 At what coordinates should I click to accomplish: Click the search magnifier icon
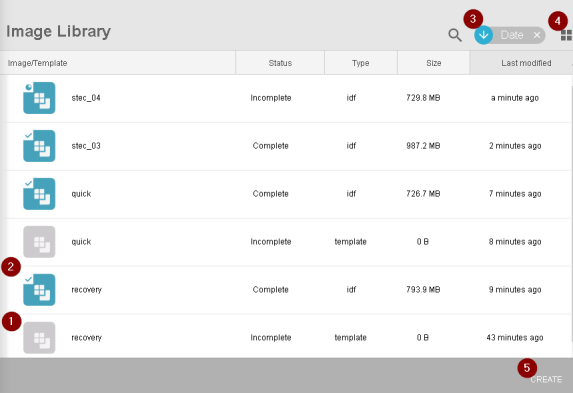(455, 35)
